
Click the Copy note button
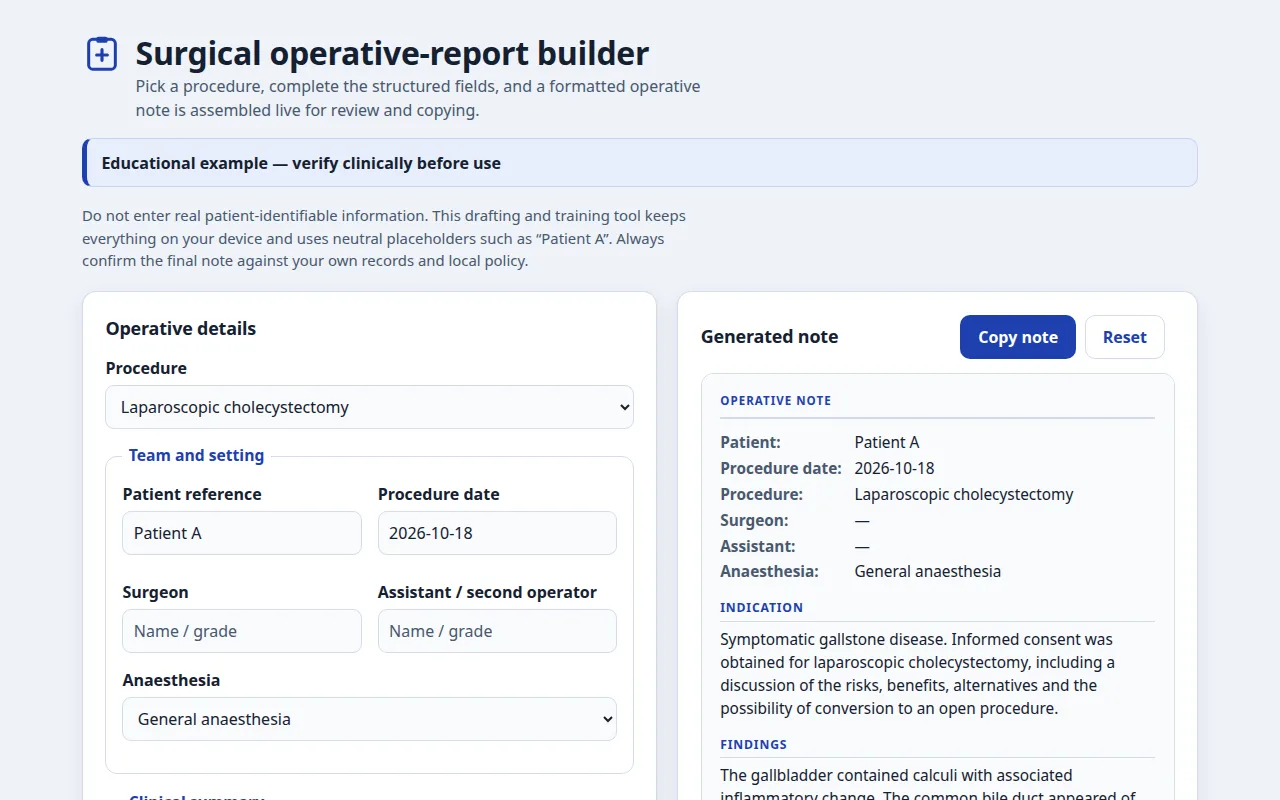[x=1018, y=337]
